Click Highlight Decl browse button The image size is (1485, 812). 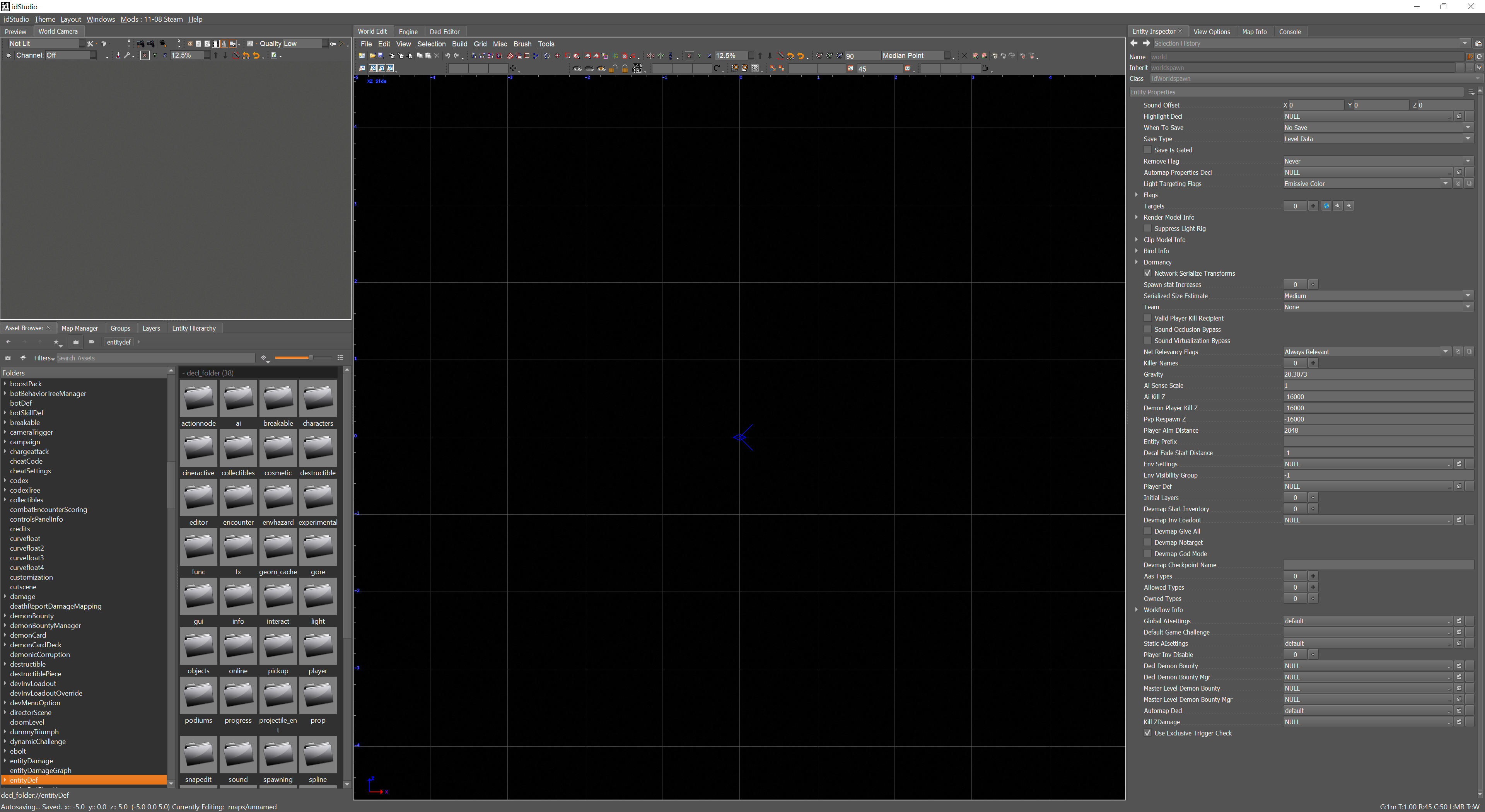(1459, 116)
